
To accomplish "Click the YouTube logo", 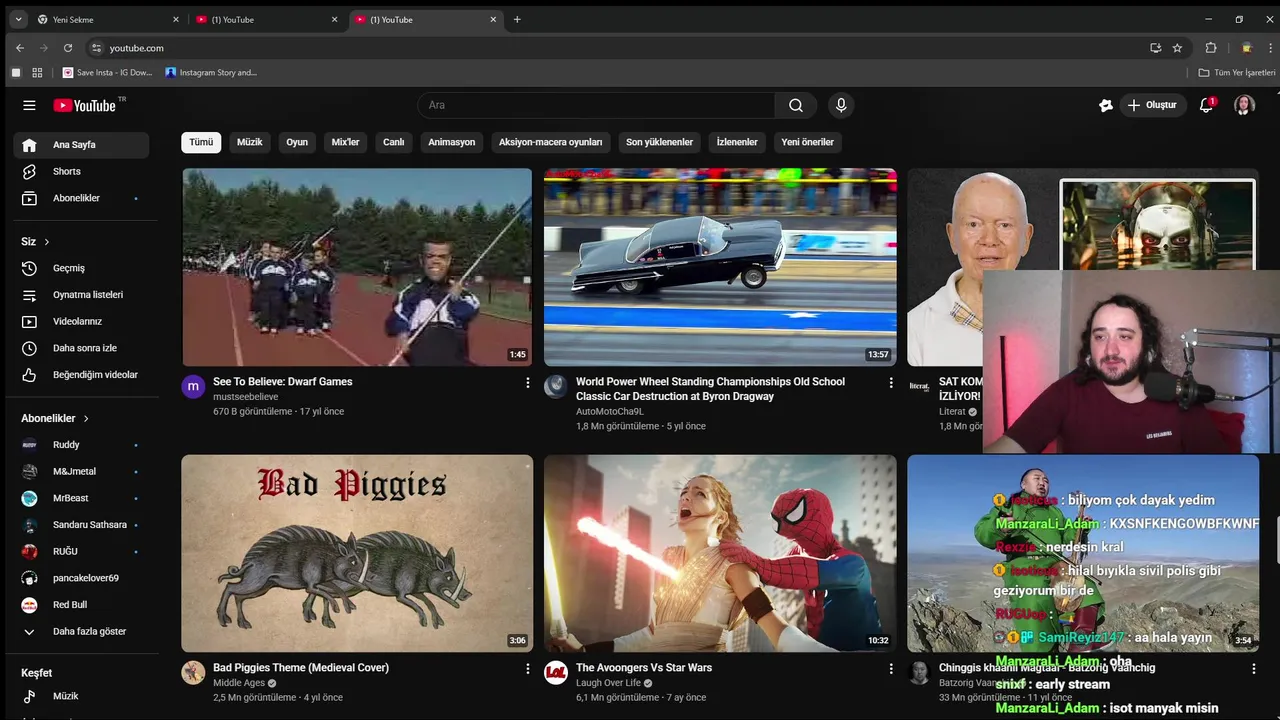I will tap(85, 105).
